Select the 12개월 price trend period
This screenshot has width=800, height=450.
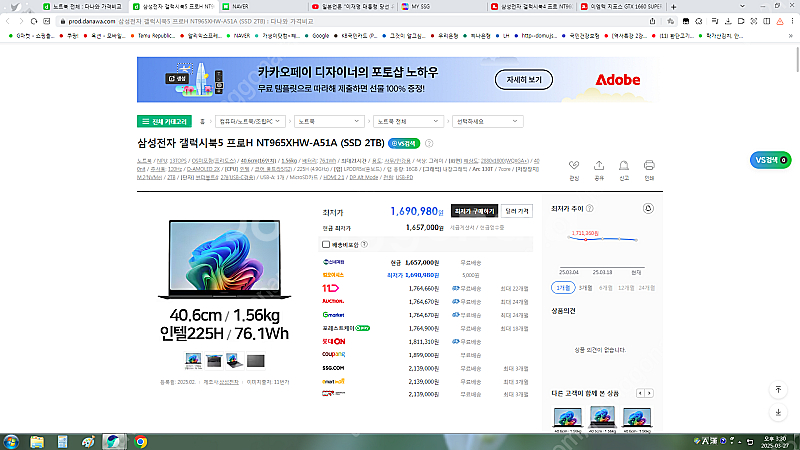tap(626, 288)
